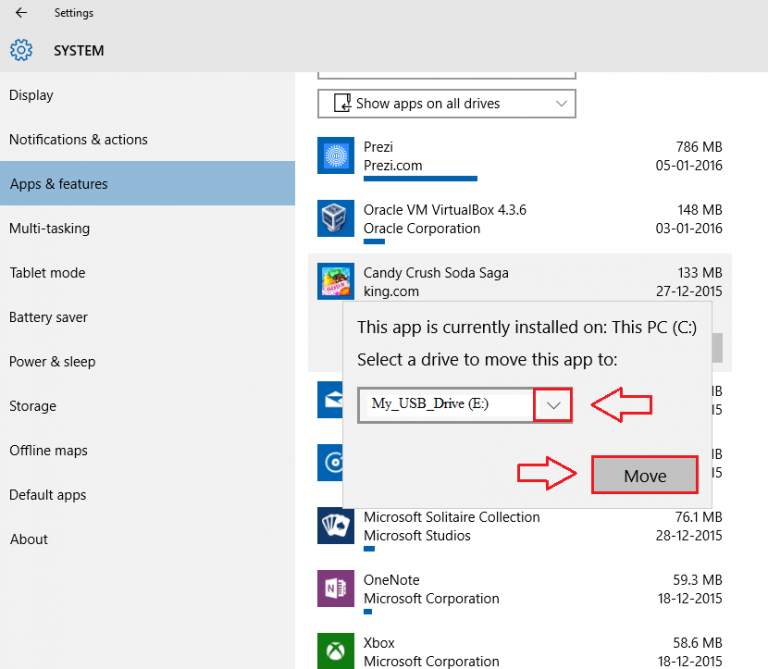Expand the My_USB_Drive (E:) drive selector arrow
This screenshot has width=768, height=669.
(553, 405)
